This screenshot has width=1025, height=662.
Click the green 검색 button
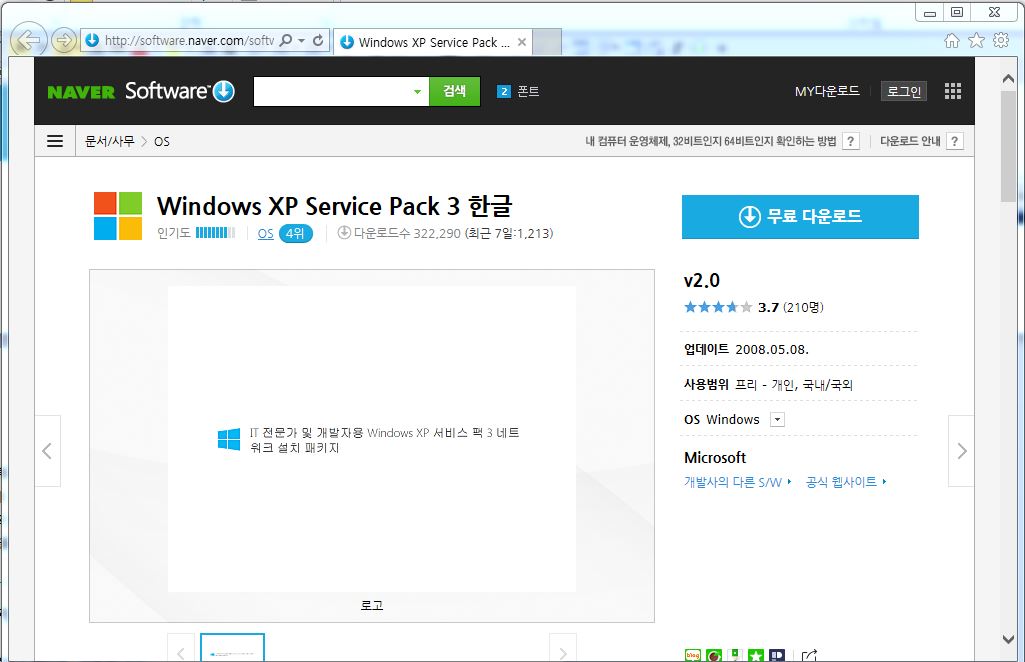tap(454, 91)
